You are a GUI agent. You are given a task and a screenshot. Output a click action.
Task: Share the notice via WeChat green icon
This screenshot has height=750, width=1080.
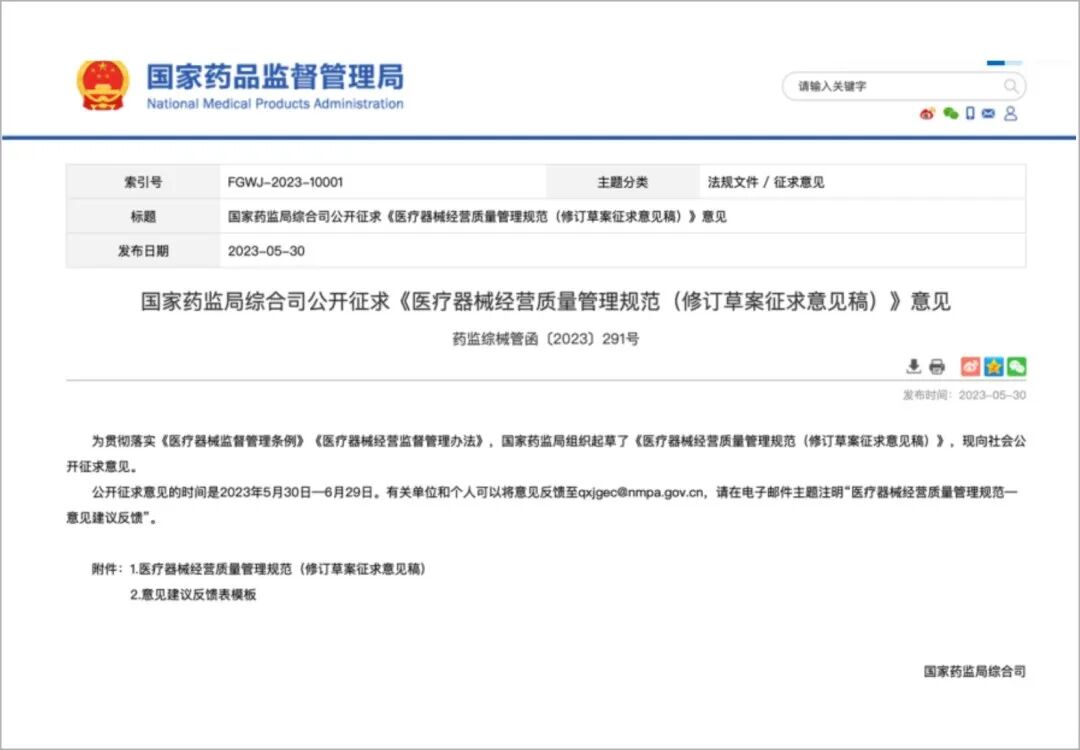[x=1017, y=366]
